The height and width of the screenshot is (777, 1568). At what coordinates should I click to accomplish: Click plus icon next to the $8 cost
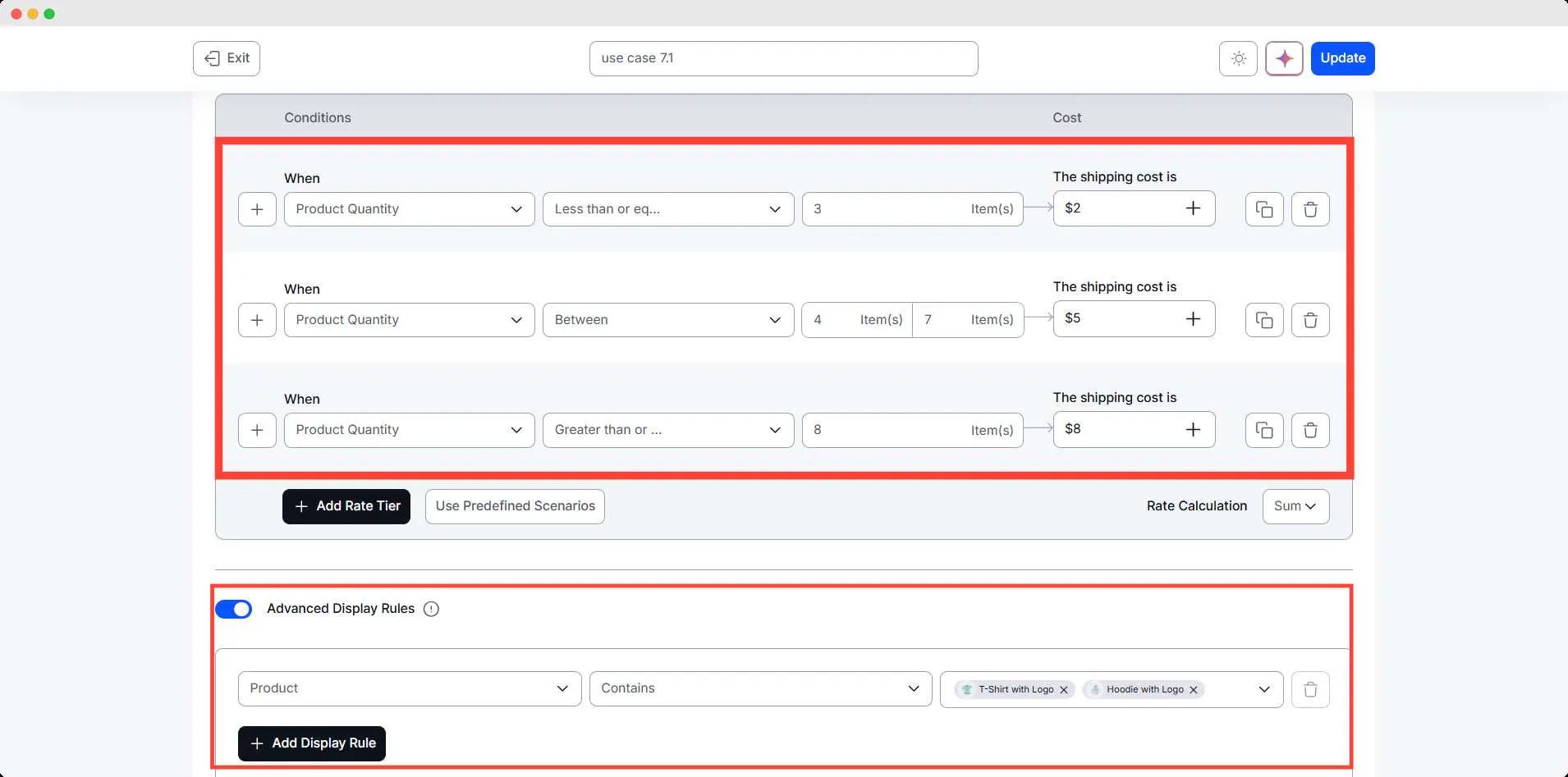(x=1194, y=430)
